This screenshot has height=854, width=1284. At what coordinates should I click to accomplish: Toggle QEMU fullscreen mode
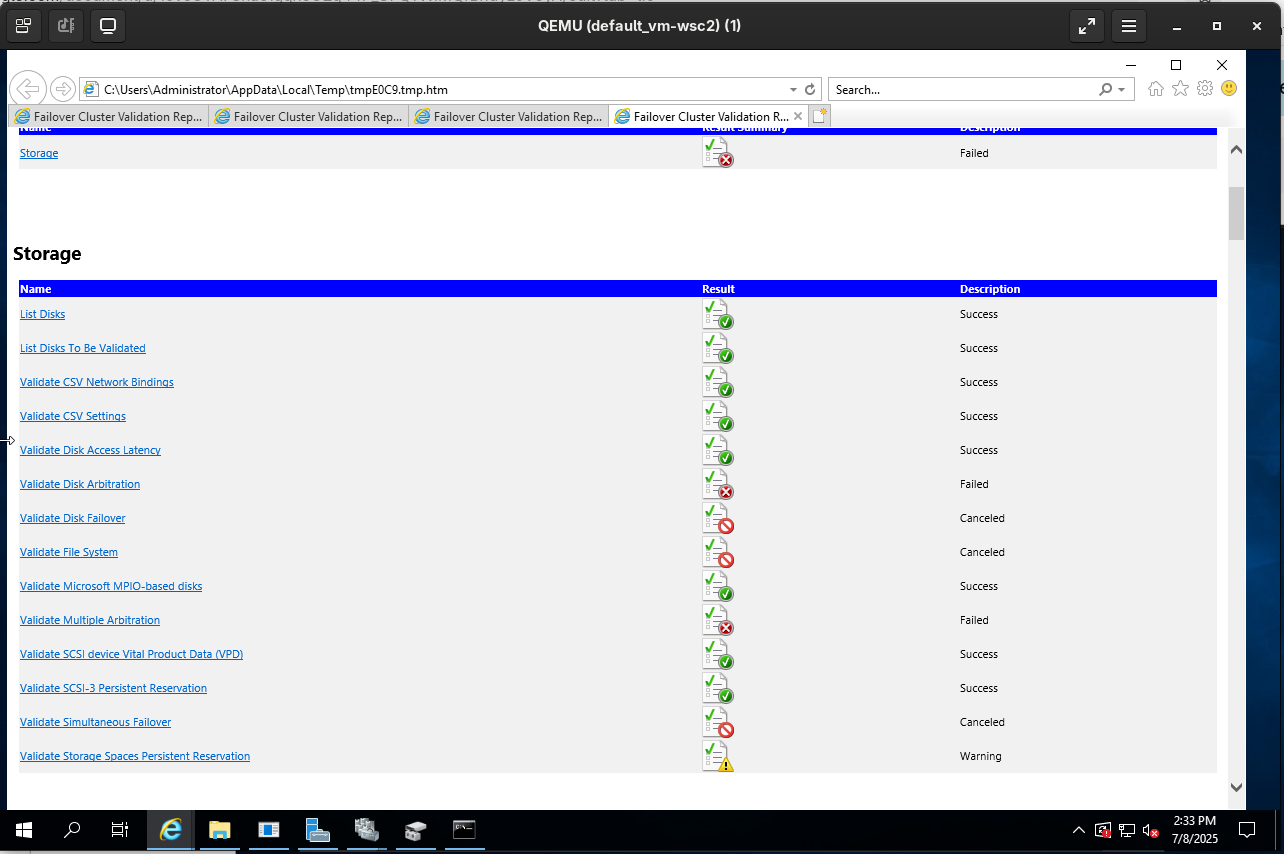click(1087, 26)
